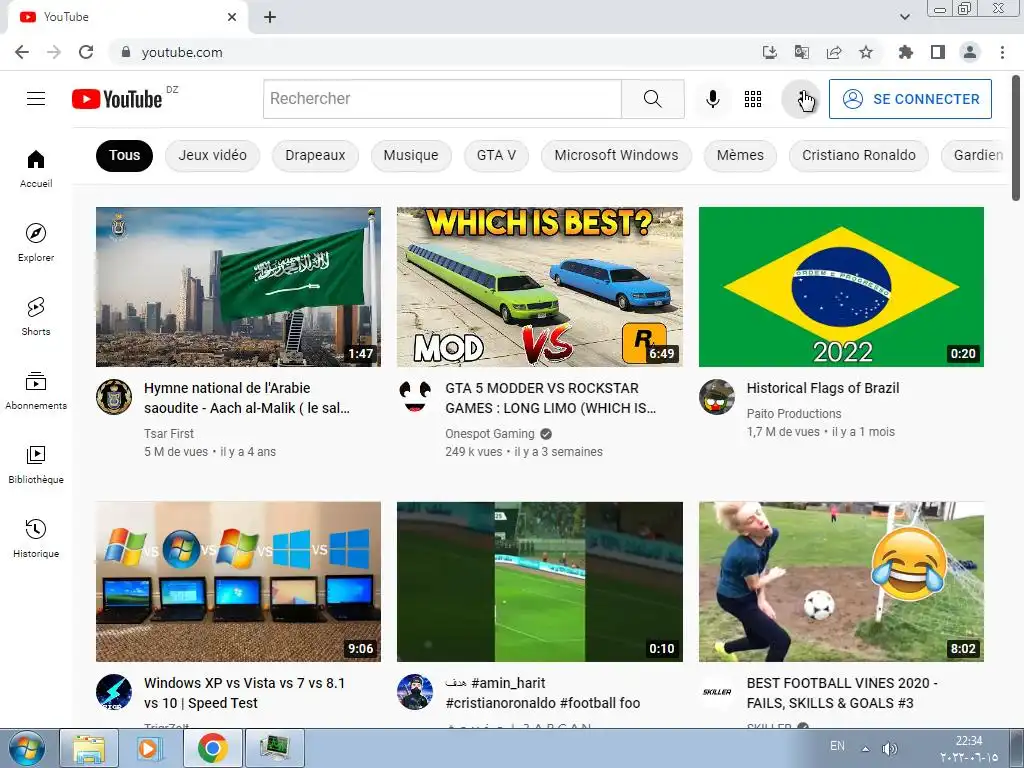
Task: Click the translate page icon
Action: coord(802,52)
